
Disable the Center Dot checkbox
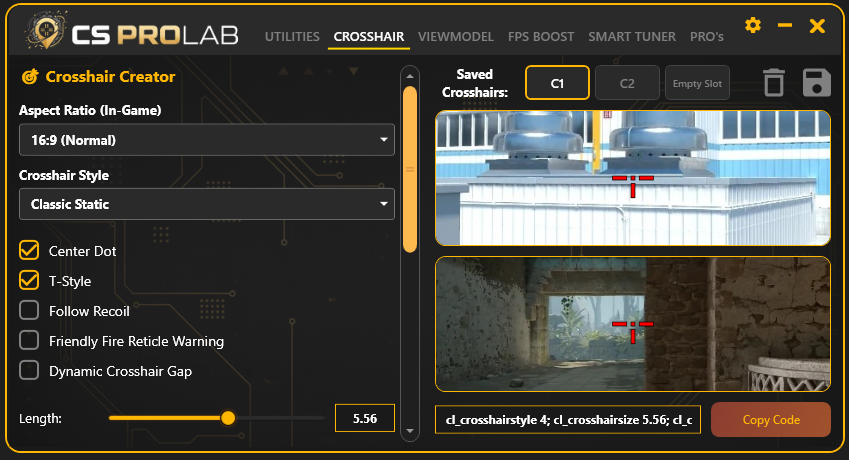tap(29, 251)
